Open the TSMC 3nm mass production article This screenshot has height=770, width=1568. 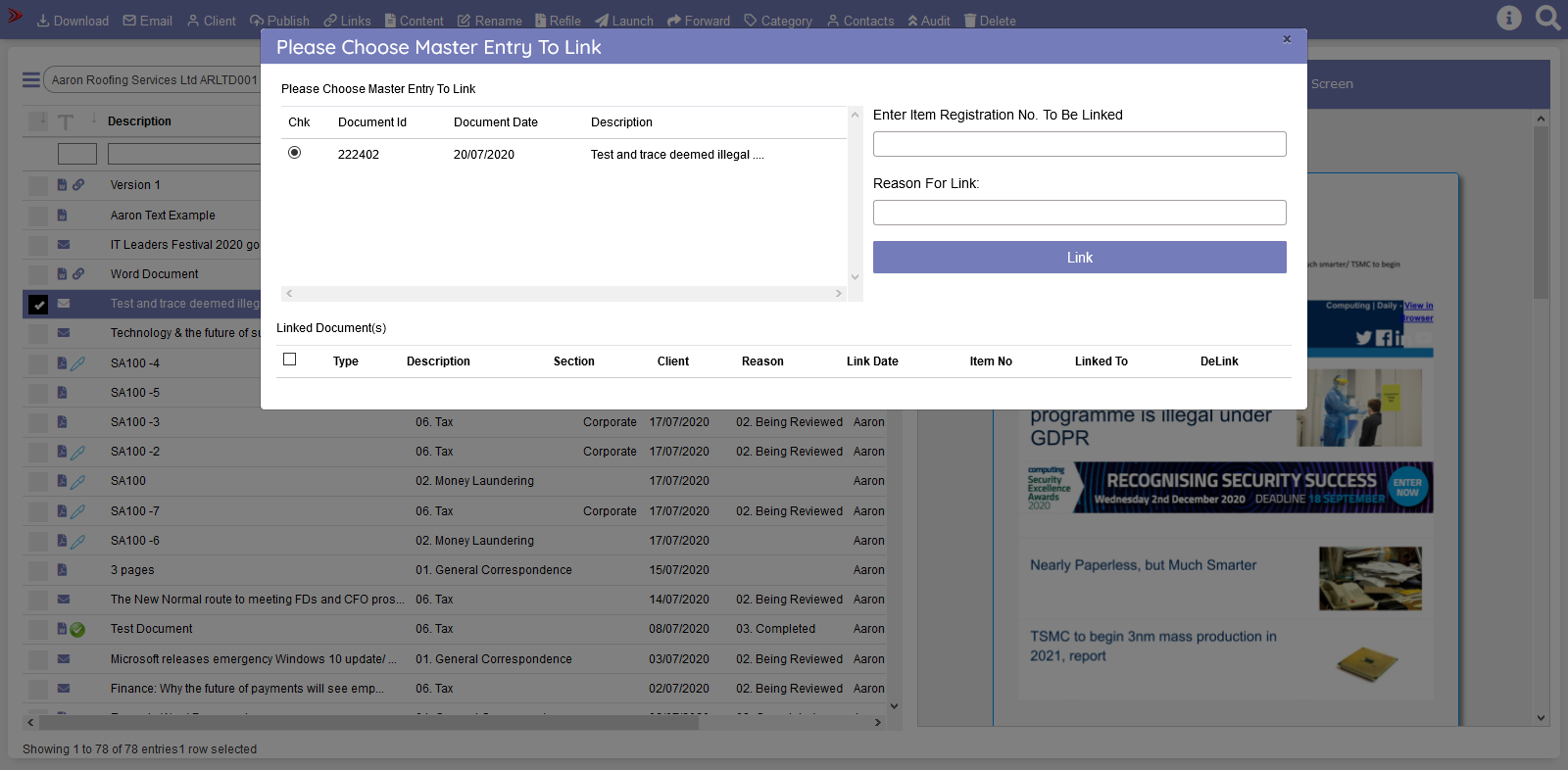(x=1153, y=647)
